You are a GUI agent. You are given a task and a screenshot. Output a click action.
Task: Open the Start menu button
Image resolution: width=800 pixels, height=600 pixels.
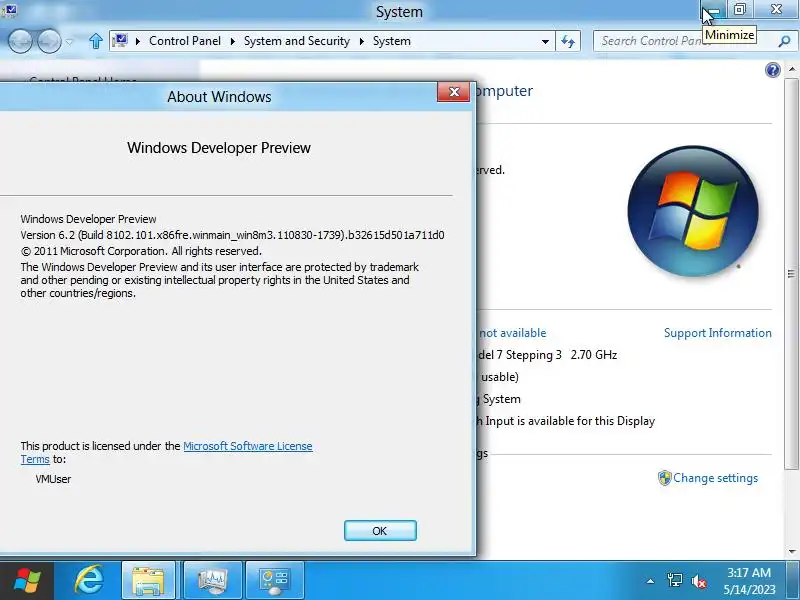pos(27,581)
